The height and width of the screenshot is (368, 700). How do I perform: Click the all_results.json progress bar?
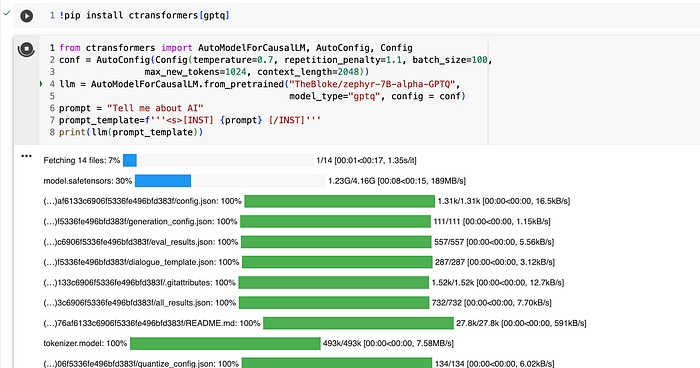click(334, 303)
